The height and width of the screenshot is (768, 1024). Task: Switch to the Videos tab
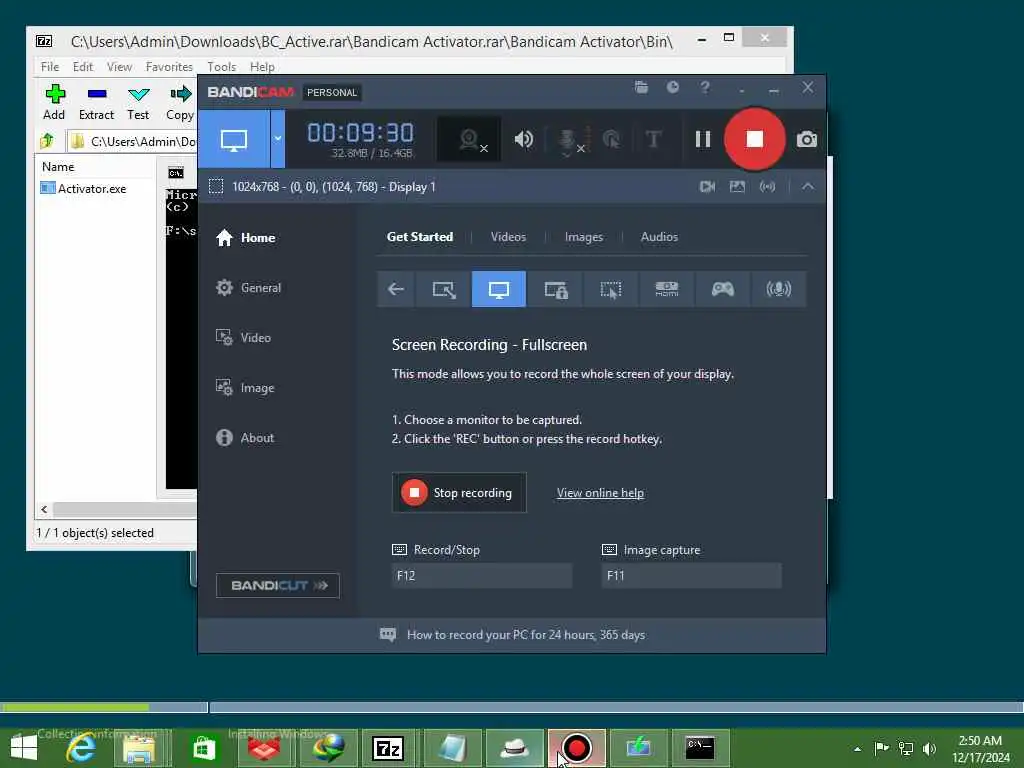(x=508, y=237)
